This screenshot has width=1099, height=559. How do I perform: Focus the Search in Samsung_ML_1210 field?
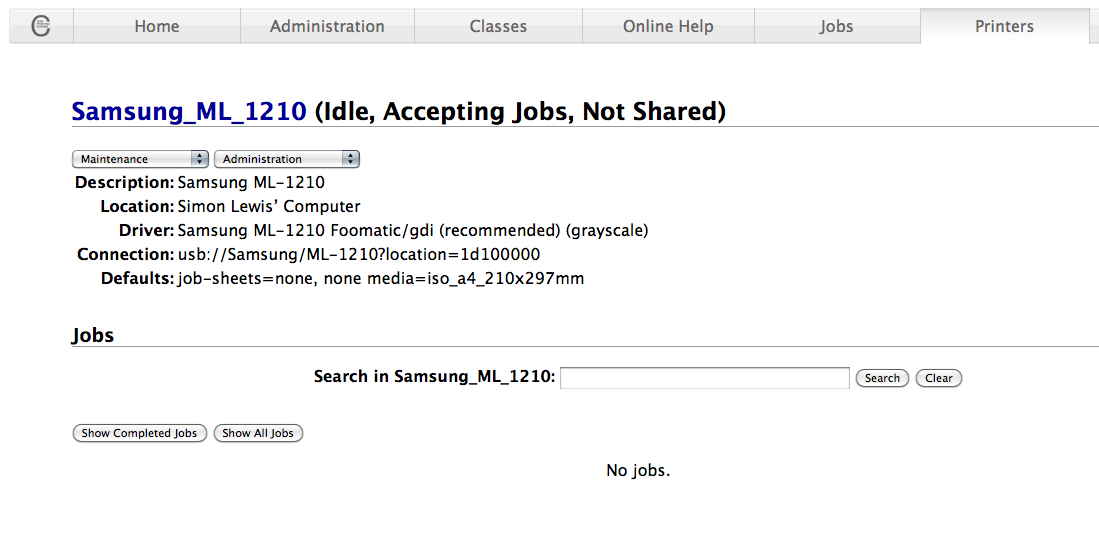tap(704, 378)
